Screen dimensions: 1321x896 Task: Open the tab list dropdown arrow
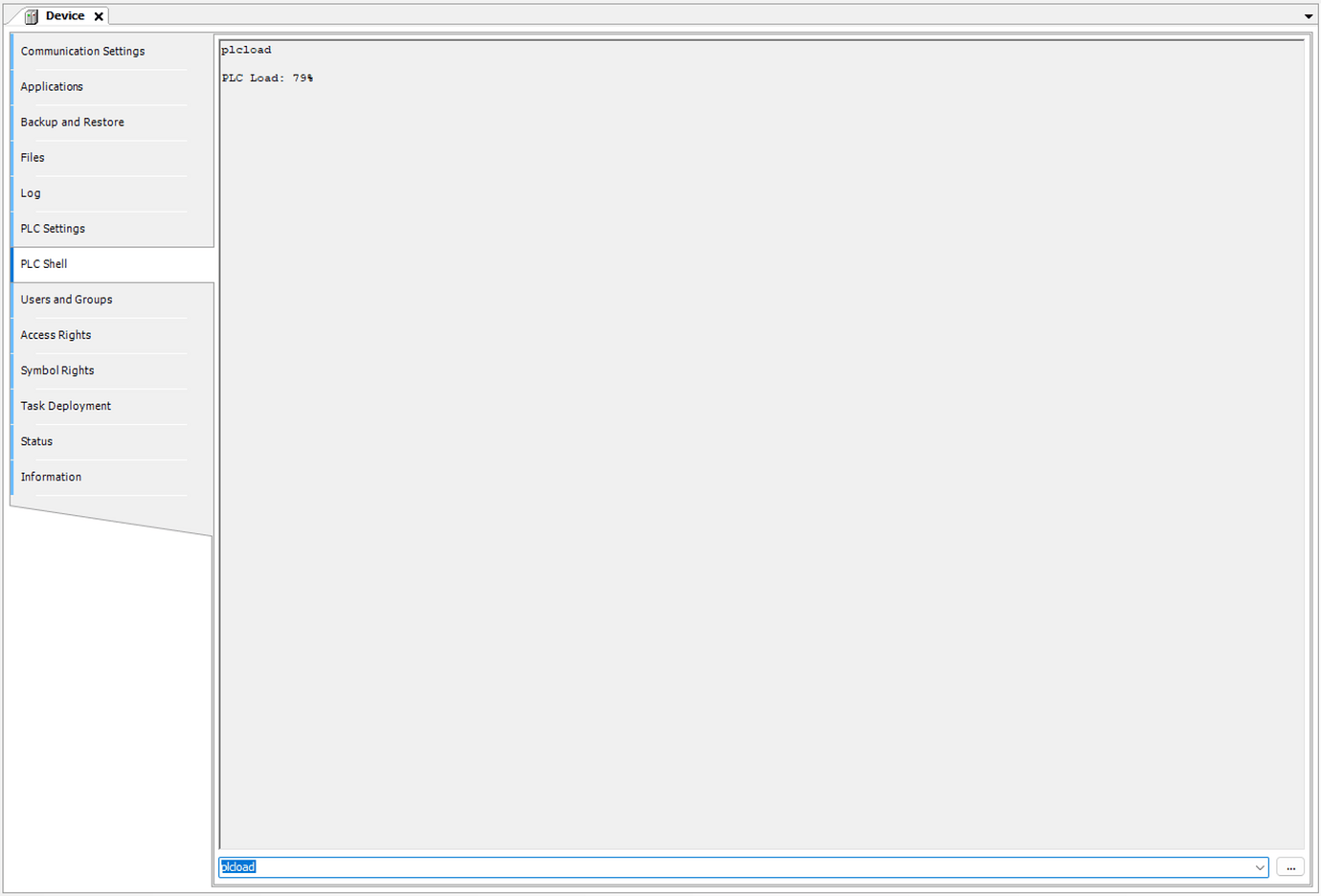[x=1308, y=16]
